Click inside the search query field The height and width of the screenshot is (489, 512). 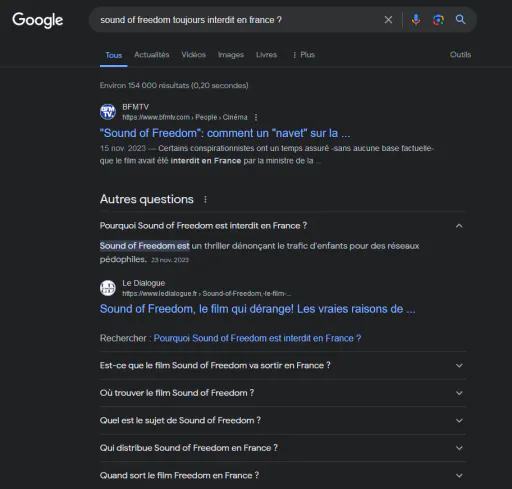[x=233, y=20]
